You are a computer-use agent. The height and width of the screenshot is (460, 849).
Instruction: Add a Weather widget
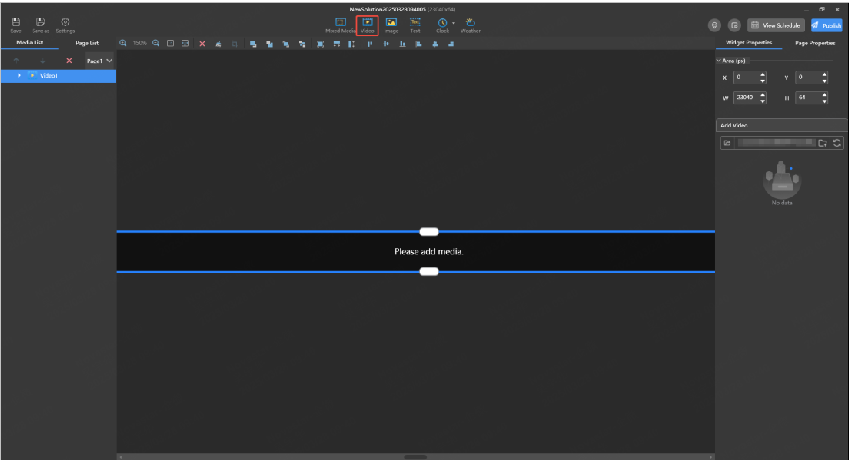pyautogui.click(x=470, y=25)
